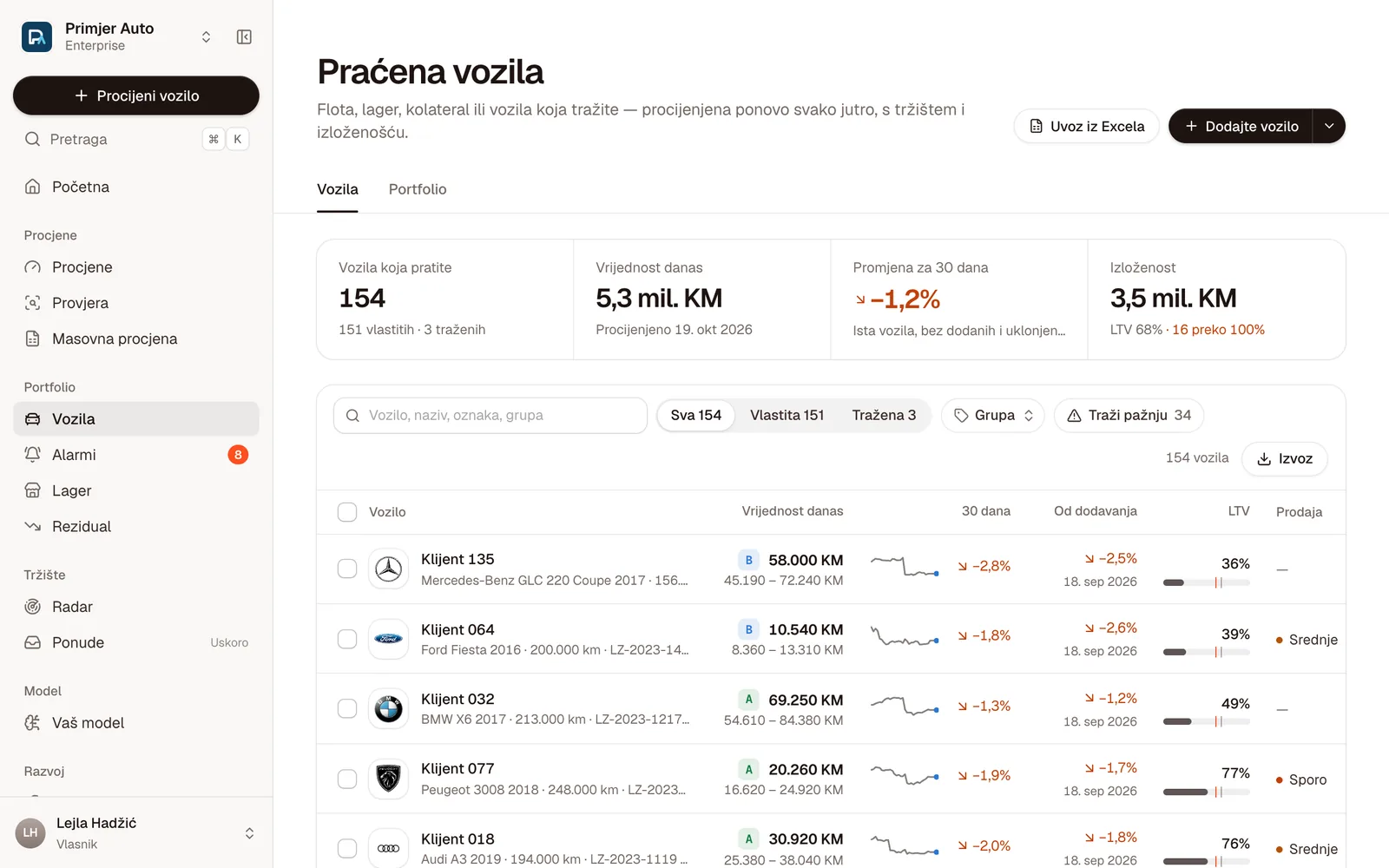Open Početna home page
The height and width of the screenshot is (868, 1389).
click(136, 187)
